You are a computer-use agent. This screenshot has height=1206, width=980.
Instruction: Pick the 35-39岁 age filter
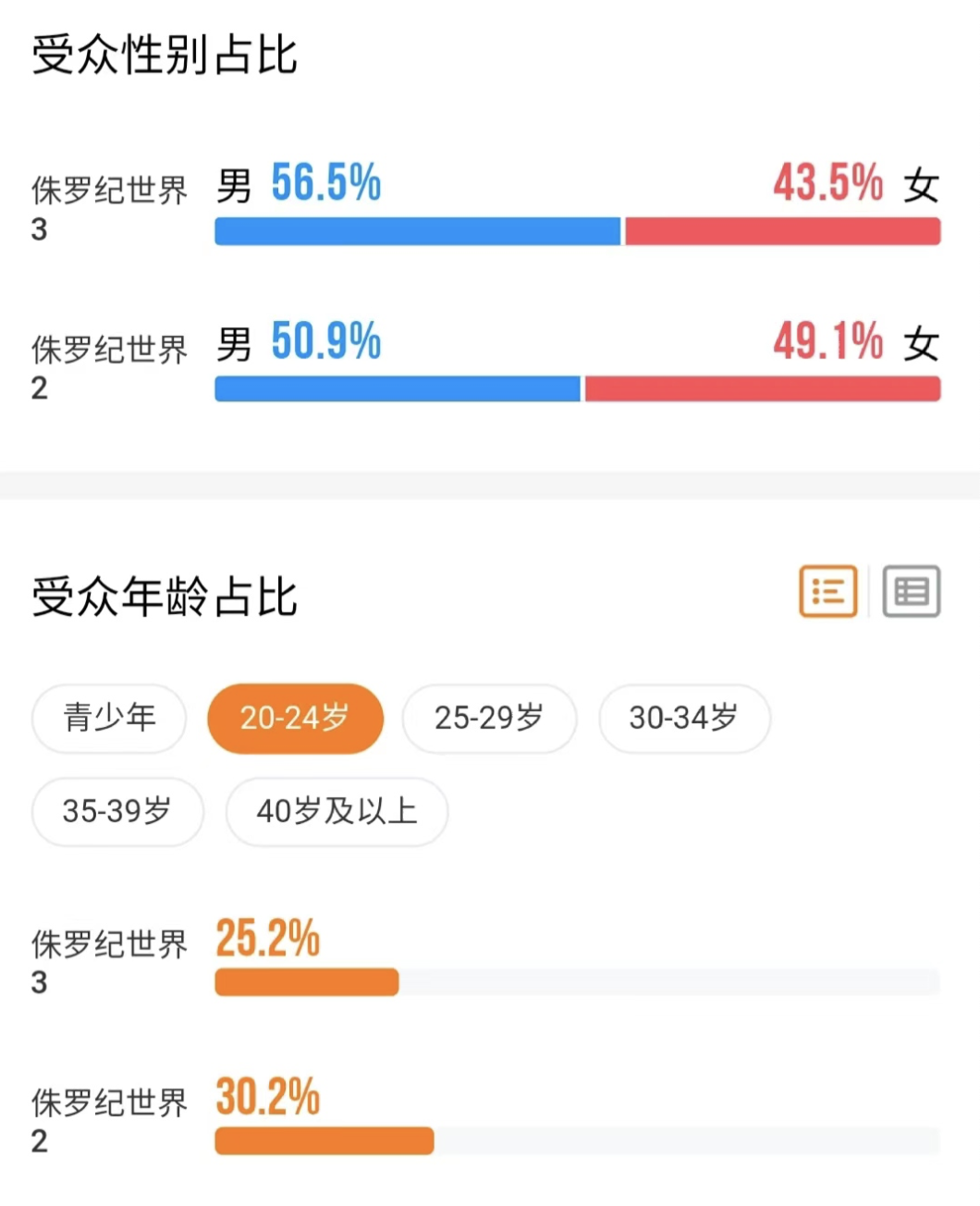117,811
